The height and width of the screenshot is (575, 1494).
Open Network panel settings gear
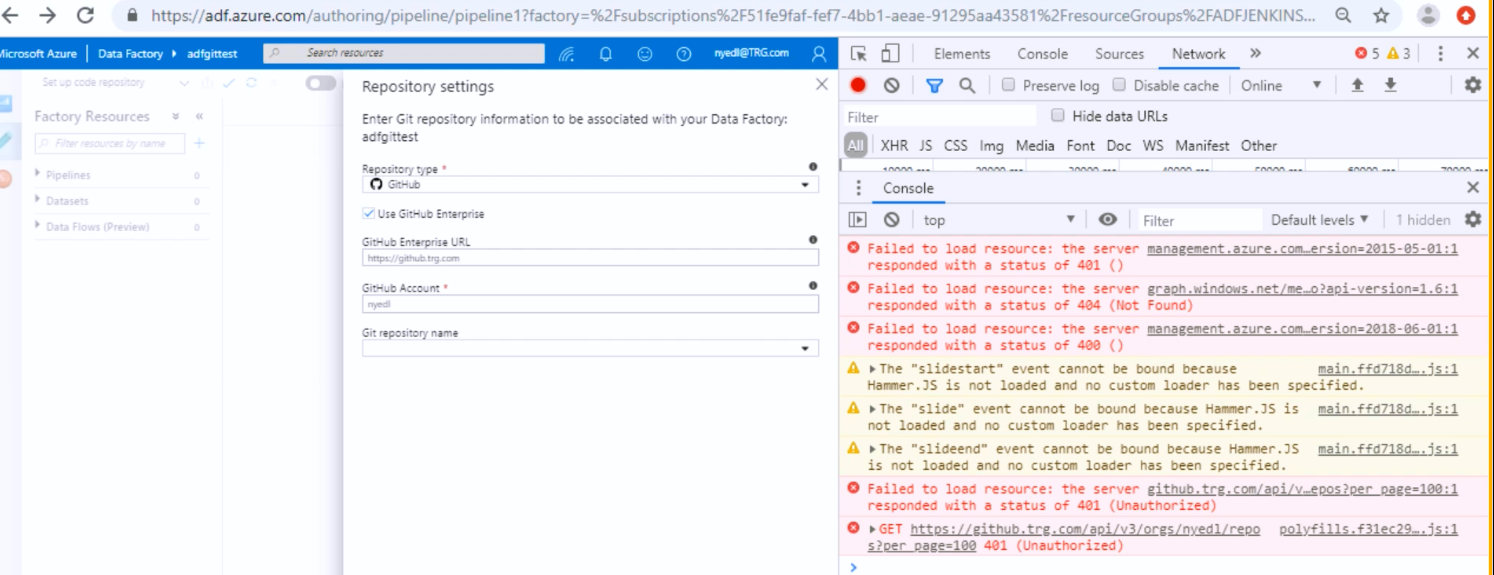(x=1473, y=85)
